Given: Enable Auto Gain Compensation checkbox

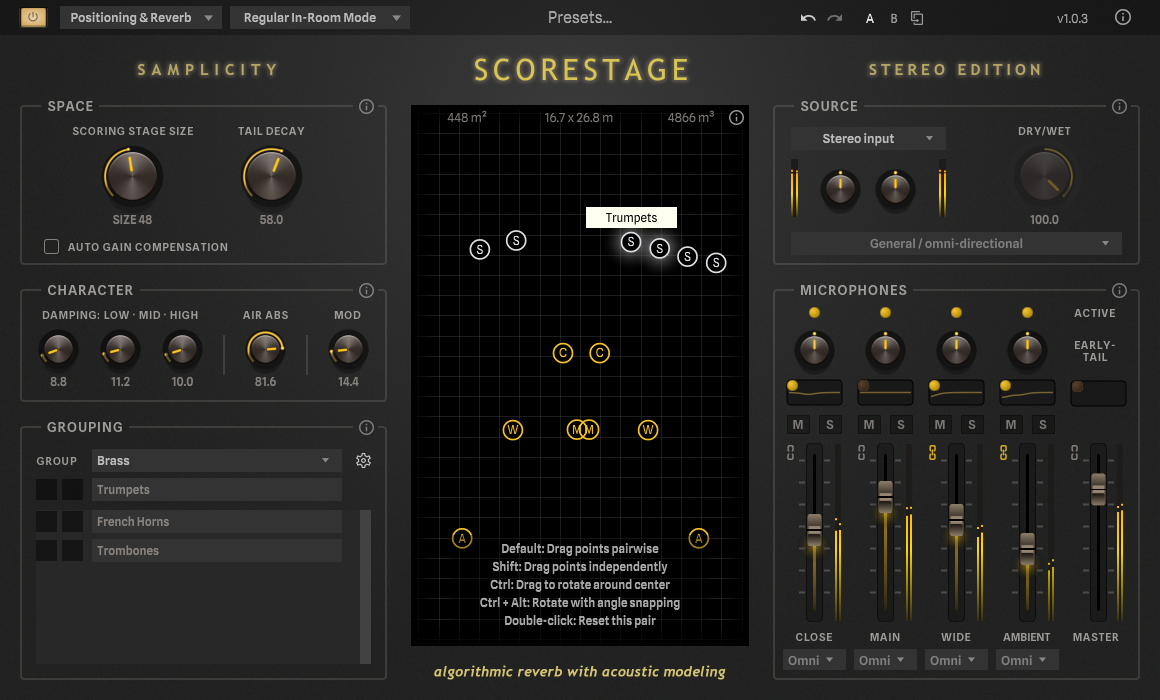Looking at the screenshot, I should tap(51, 246).
